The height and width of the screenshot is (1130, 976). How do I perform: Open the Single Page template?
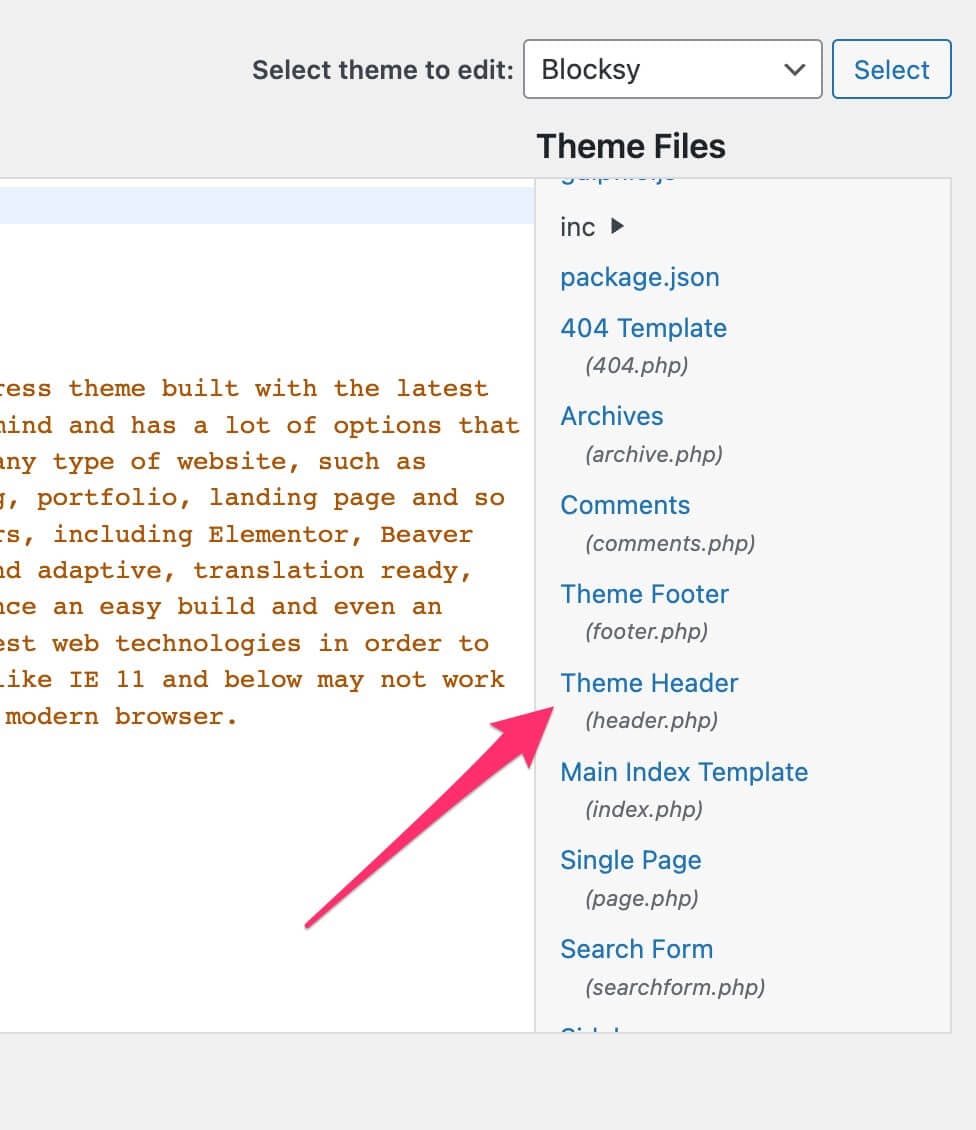click(x=630, y=860)
